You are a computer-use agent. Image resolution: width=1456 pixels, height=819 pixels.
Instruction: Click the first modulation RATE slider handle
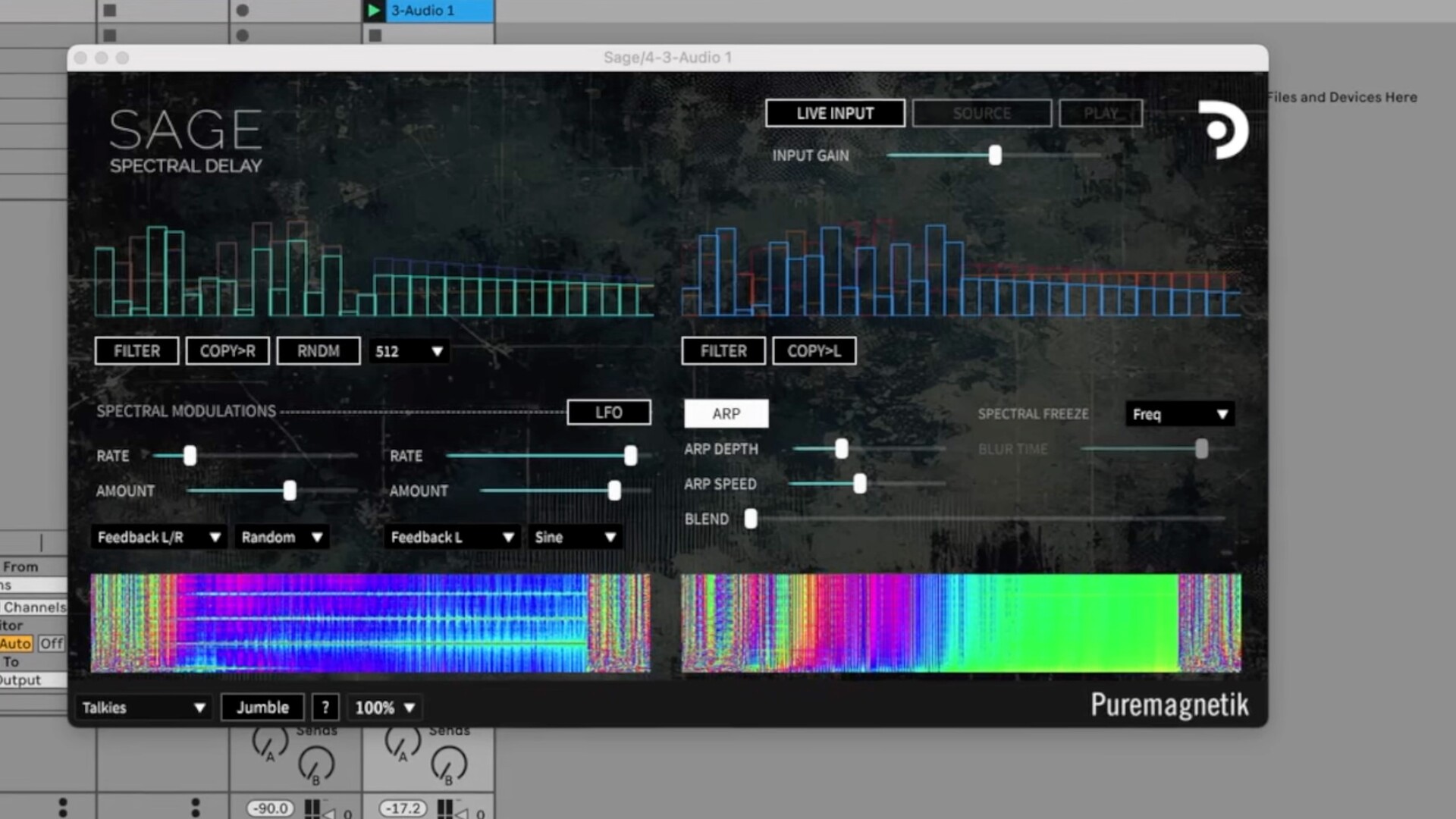click(x=190, y=455)
